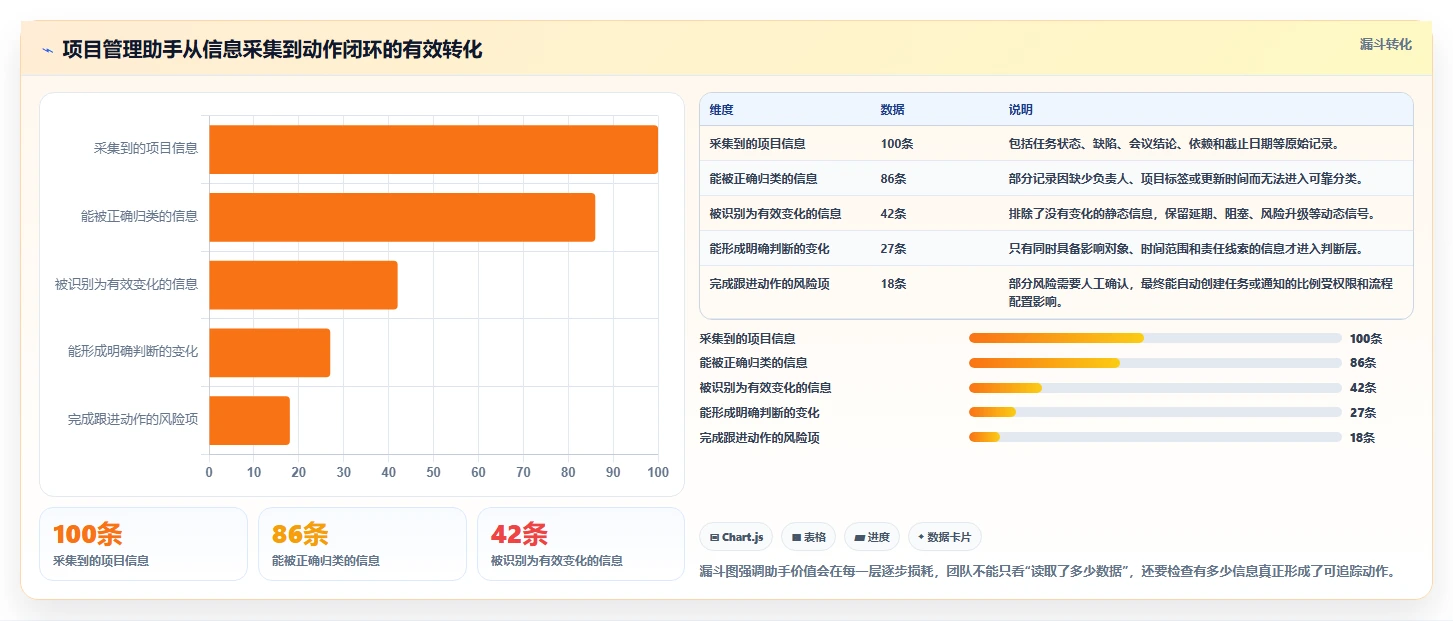Click the x-axis tick label 100

coord(657,473)
